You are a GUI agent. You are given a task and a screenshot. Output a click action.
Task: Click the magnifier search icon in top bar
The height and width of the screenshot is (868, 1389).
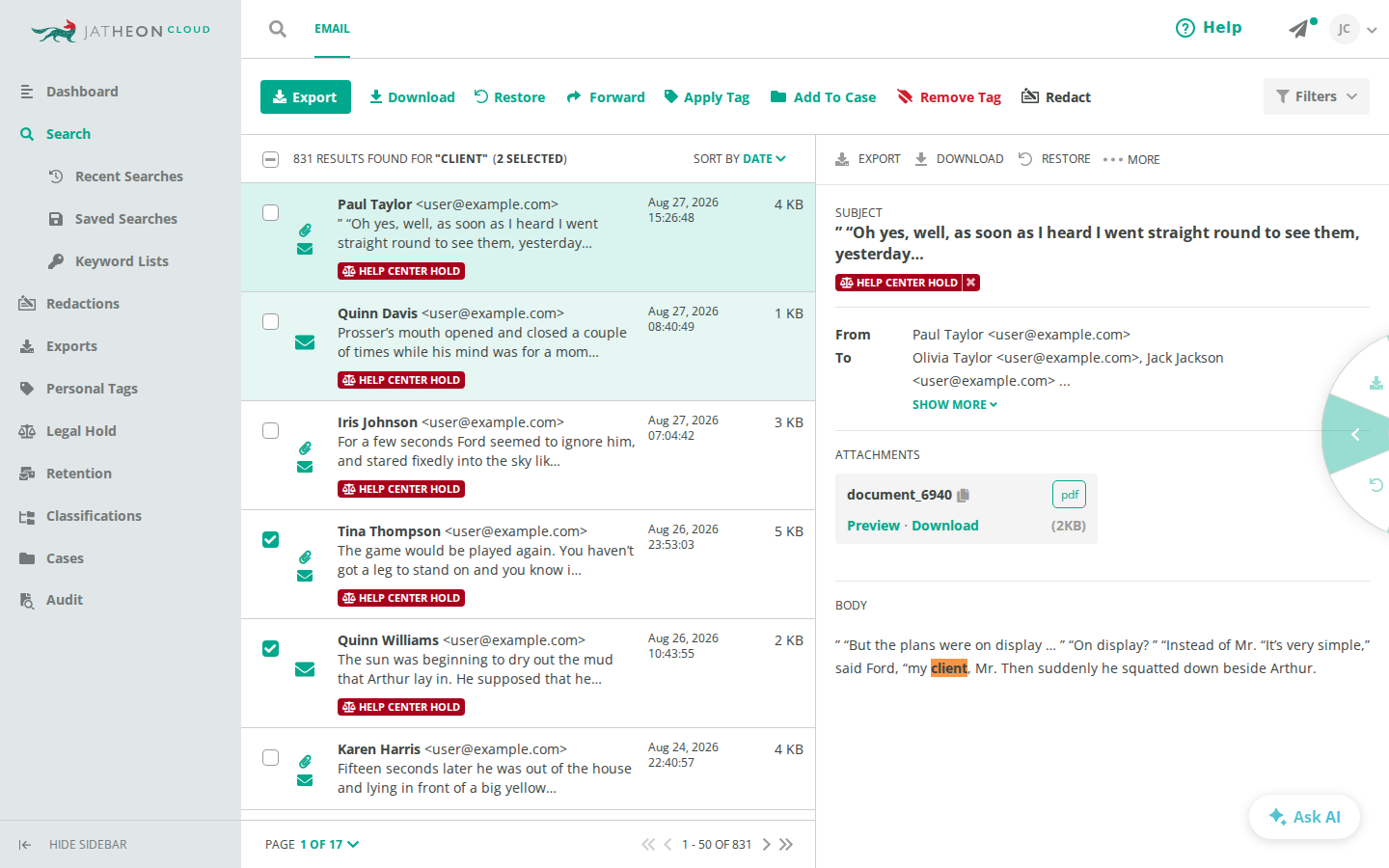[278, 29]
